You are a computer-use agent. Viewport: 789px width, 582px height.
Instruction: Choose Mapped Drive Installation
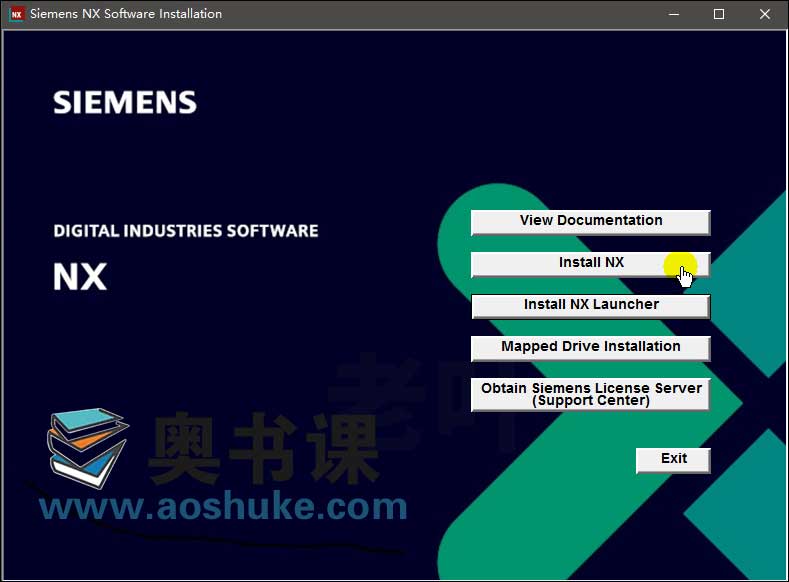(590, 348)
